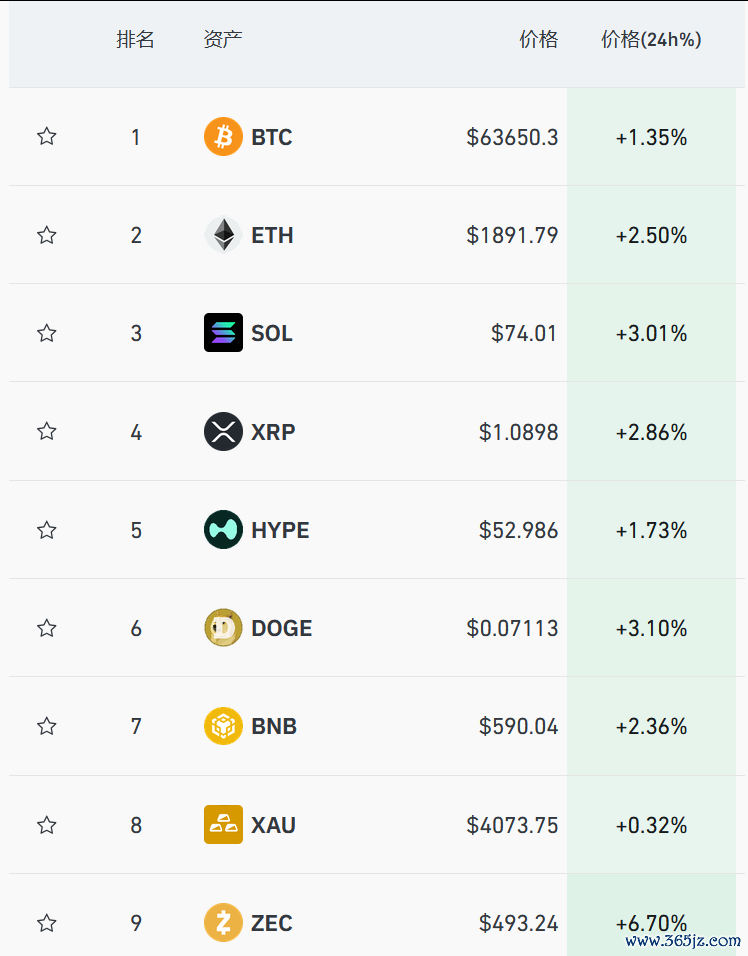Sort by the 价格 column header
Image resolution: width=748 pixels, height=956 pixels.
pyautogui.click(x=538, y=40)
